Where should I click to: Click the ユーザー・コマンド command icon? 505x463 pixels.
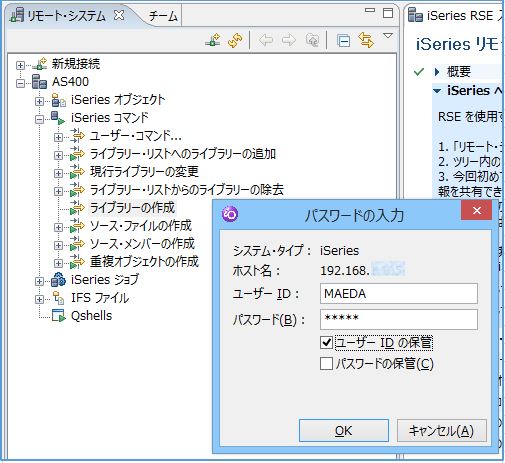[77, 136]
